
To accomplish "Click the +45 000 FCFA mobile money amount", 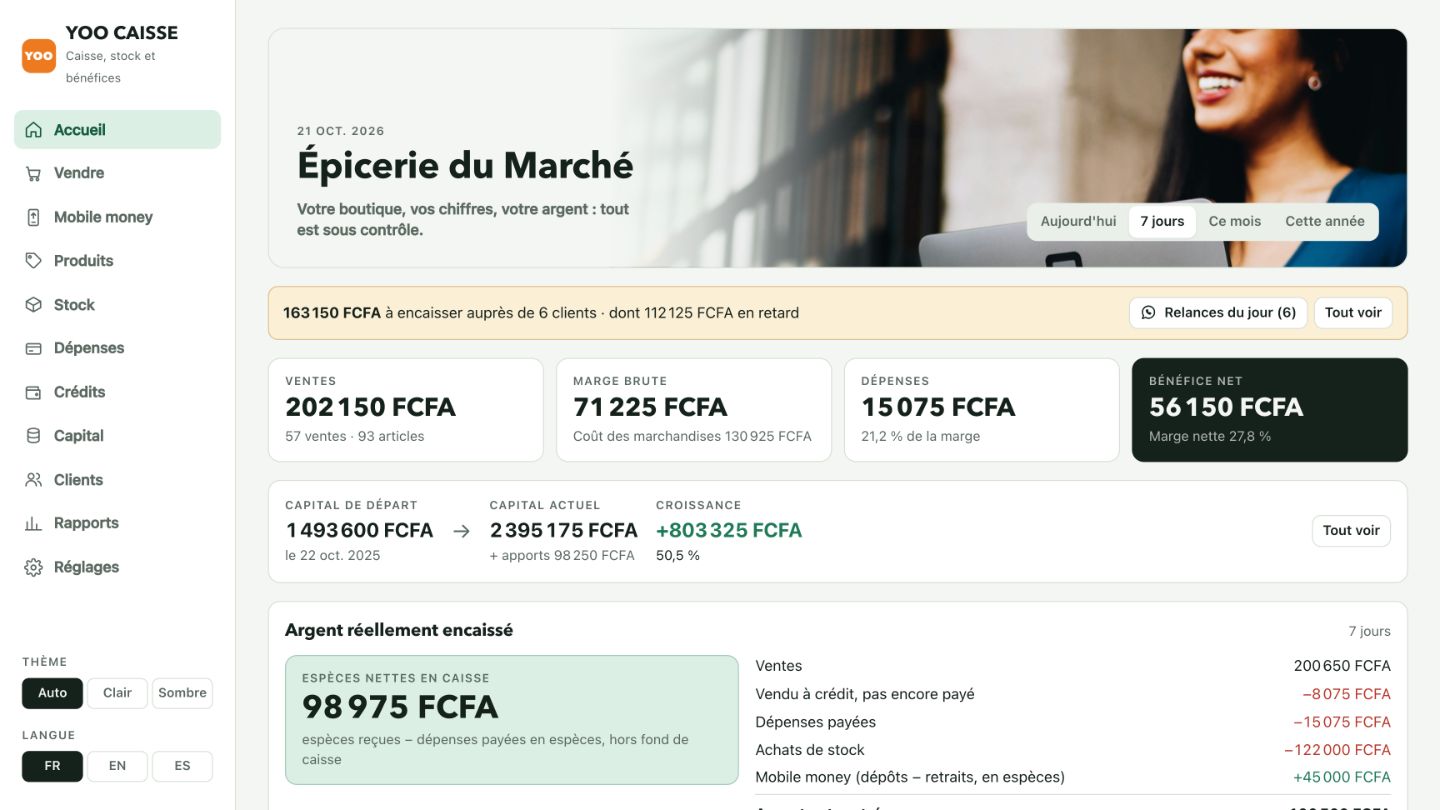I will pos(1341,777).
